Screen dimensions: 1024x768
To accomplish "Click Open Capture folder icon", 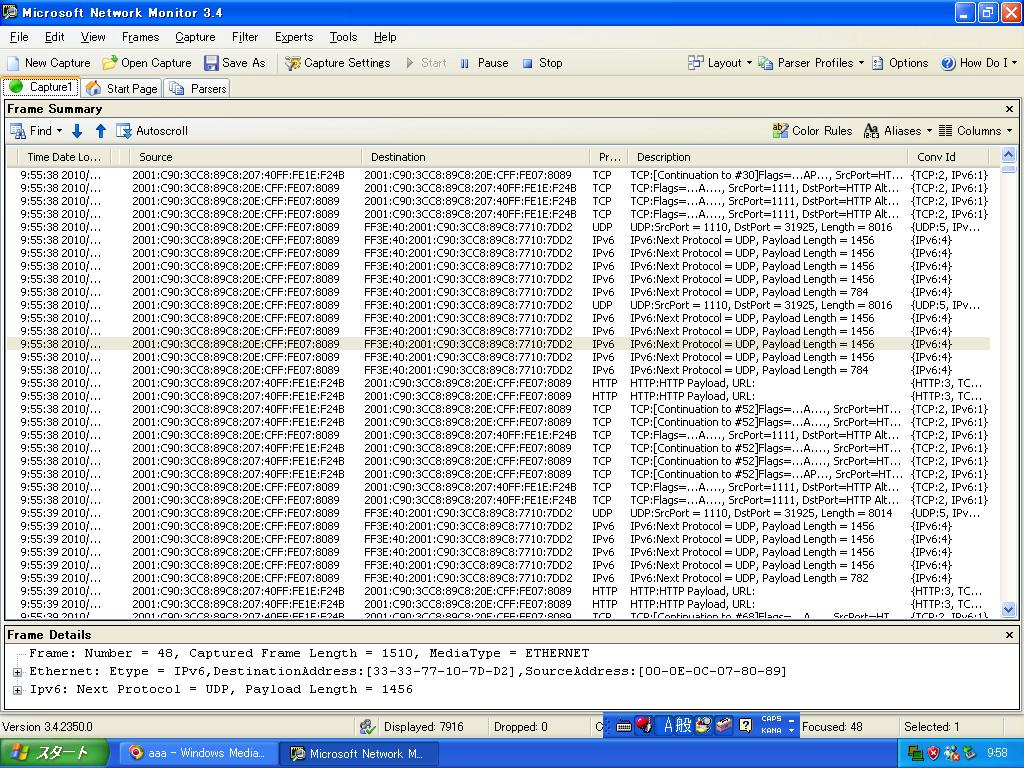I will tap(110, 63).
